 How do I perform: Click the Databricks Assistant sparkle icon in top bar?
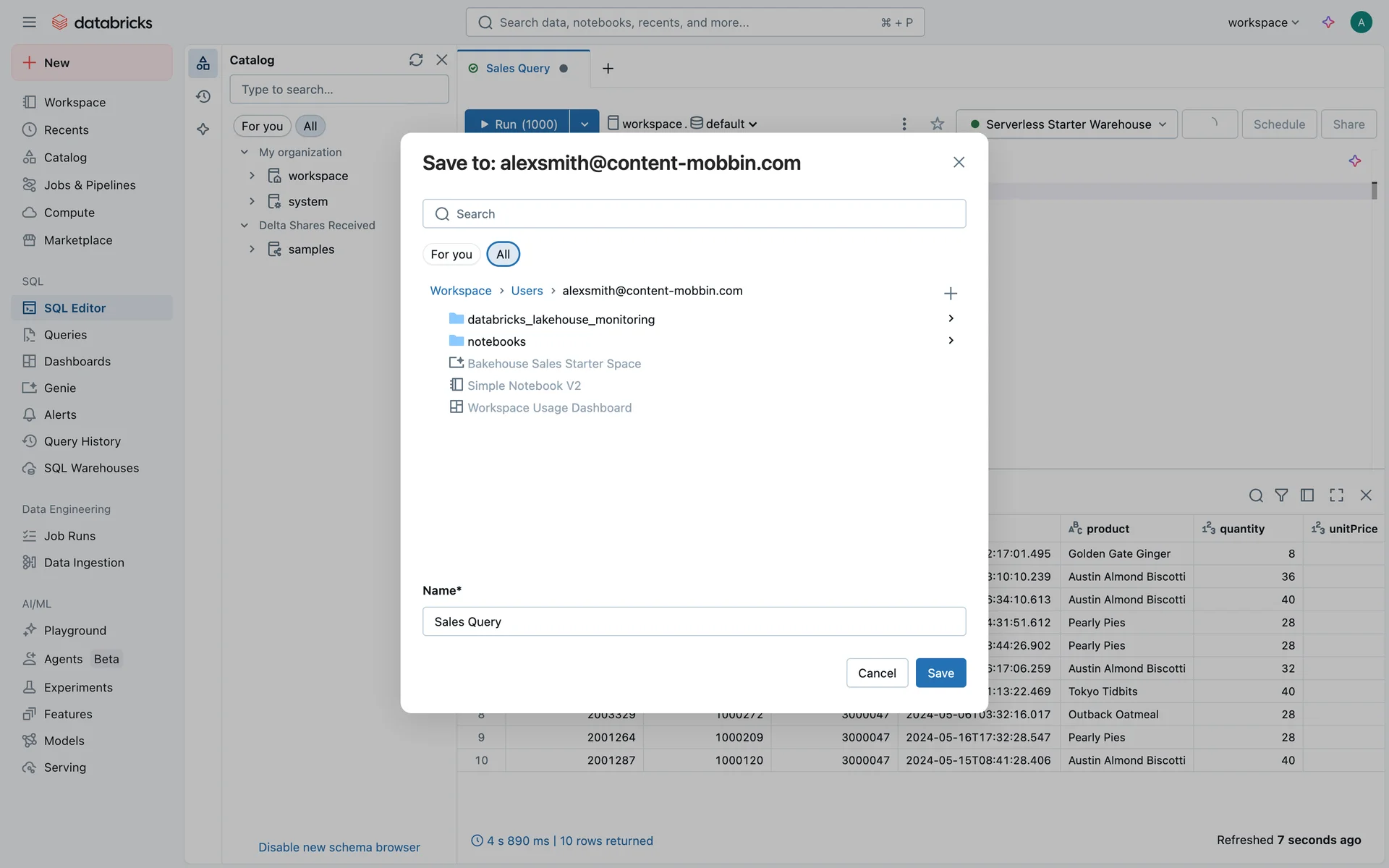point(1328,22)
